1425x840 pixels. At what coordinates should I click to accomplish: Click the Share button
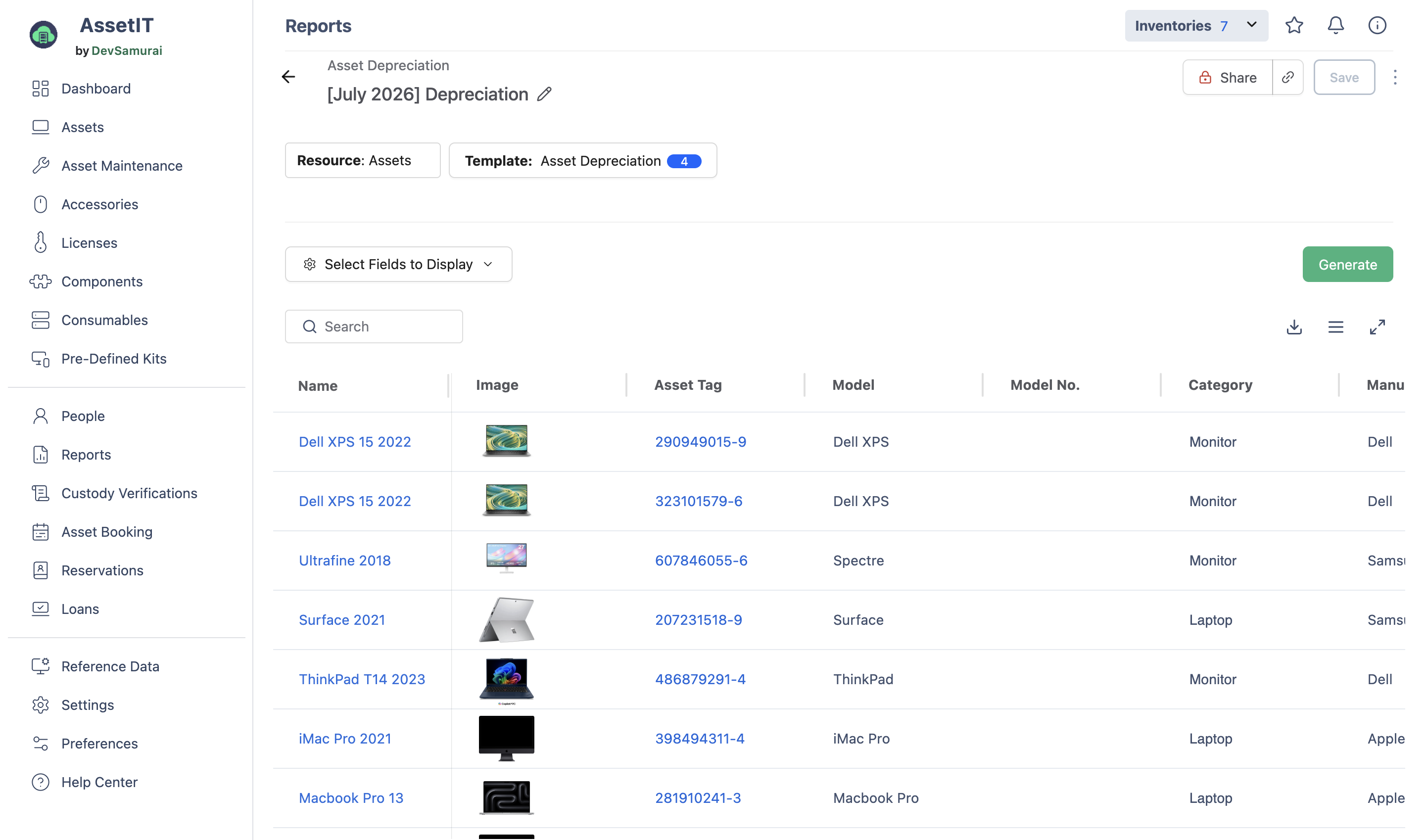pyautogui.click(x=1228, y=77)
